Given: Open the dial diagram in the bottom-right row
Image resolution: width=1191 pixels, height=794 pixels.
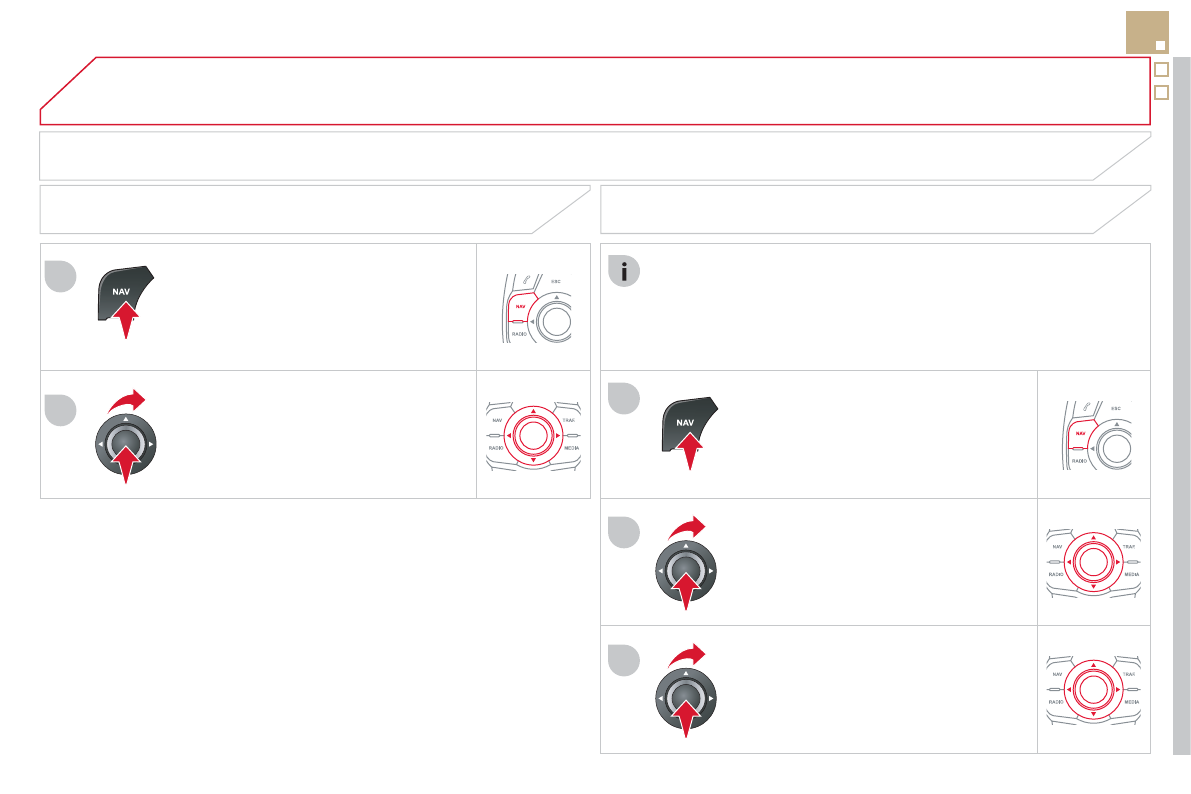Looking at the screenshot, I should pos(1094,689).
